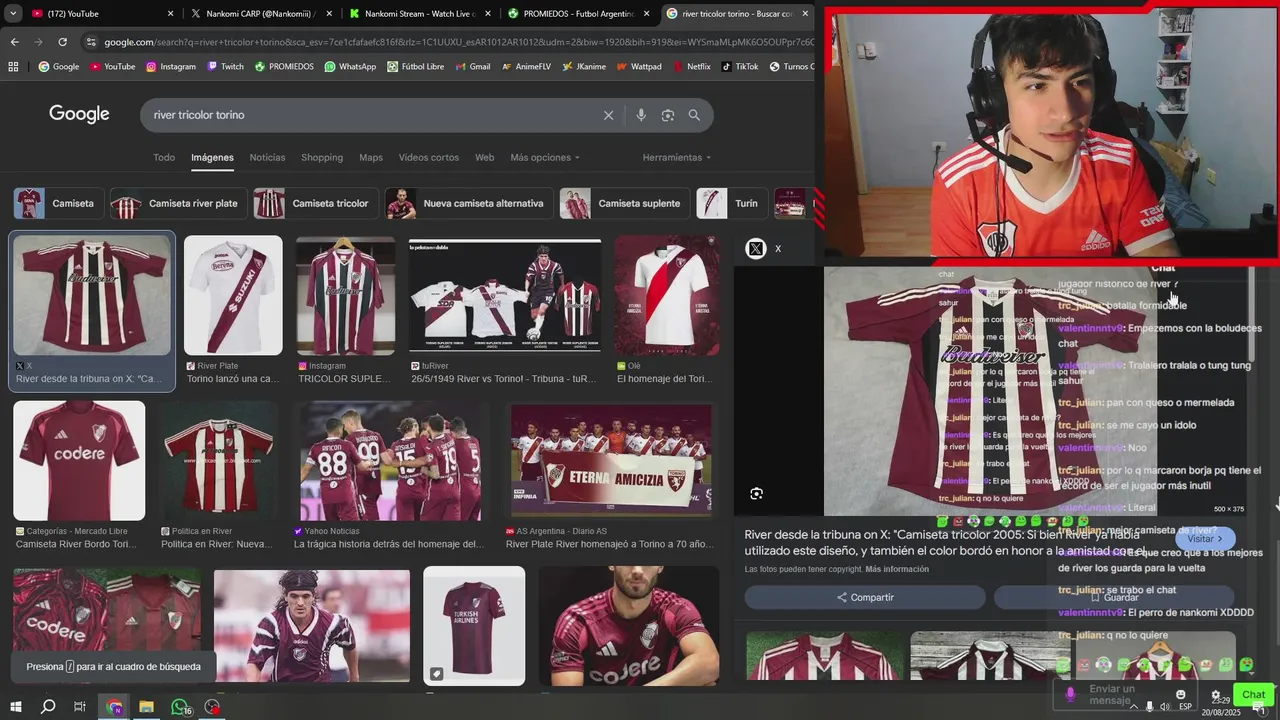Open the emoji picker in chat box
This screenshot has width=1280, height=720.
pyautogui.click(x=1181, y=694)
